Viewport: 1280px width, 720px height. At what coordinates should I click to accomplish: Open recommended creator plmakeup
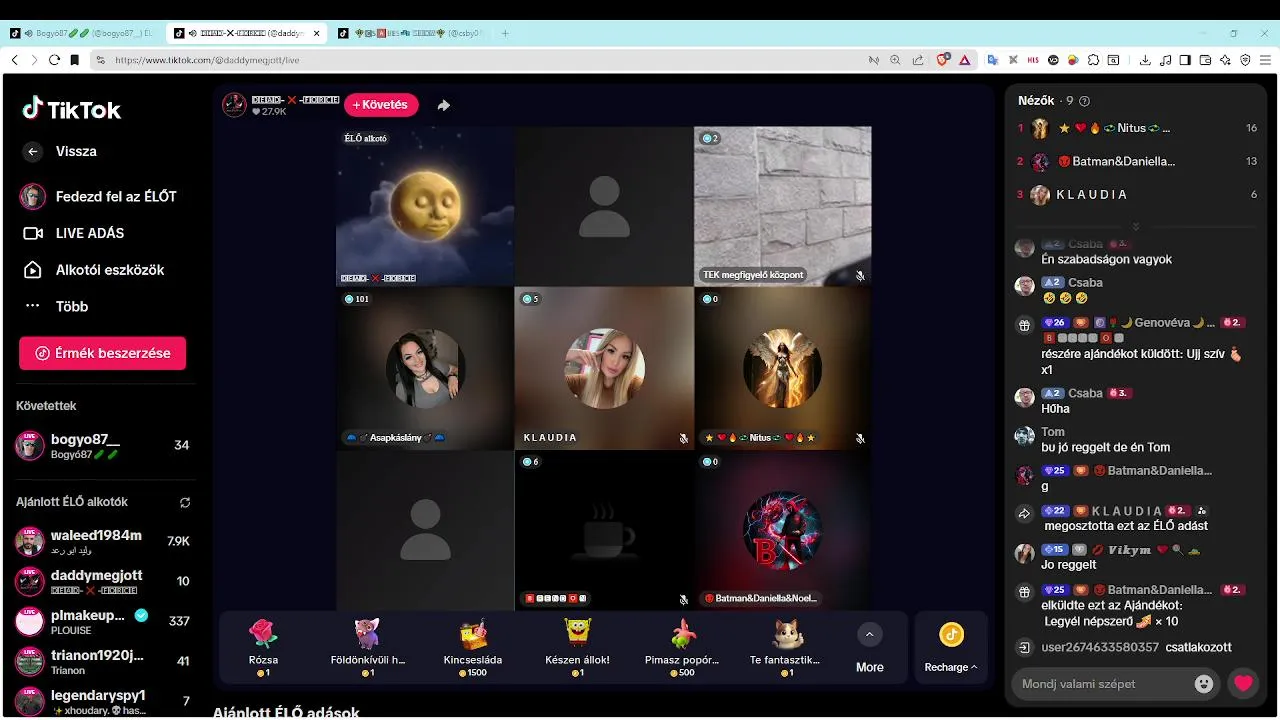102,621
